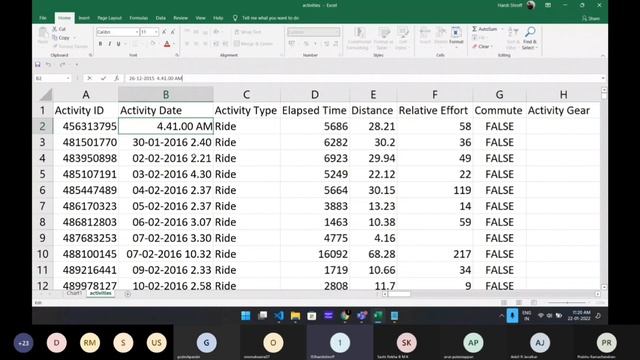Viewport: 640px width, 360px height.
Task: Click the Merge & Center button
Action: tap(253, 44)
